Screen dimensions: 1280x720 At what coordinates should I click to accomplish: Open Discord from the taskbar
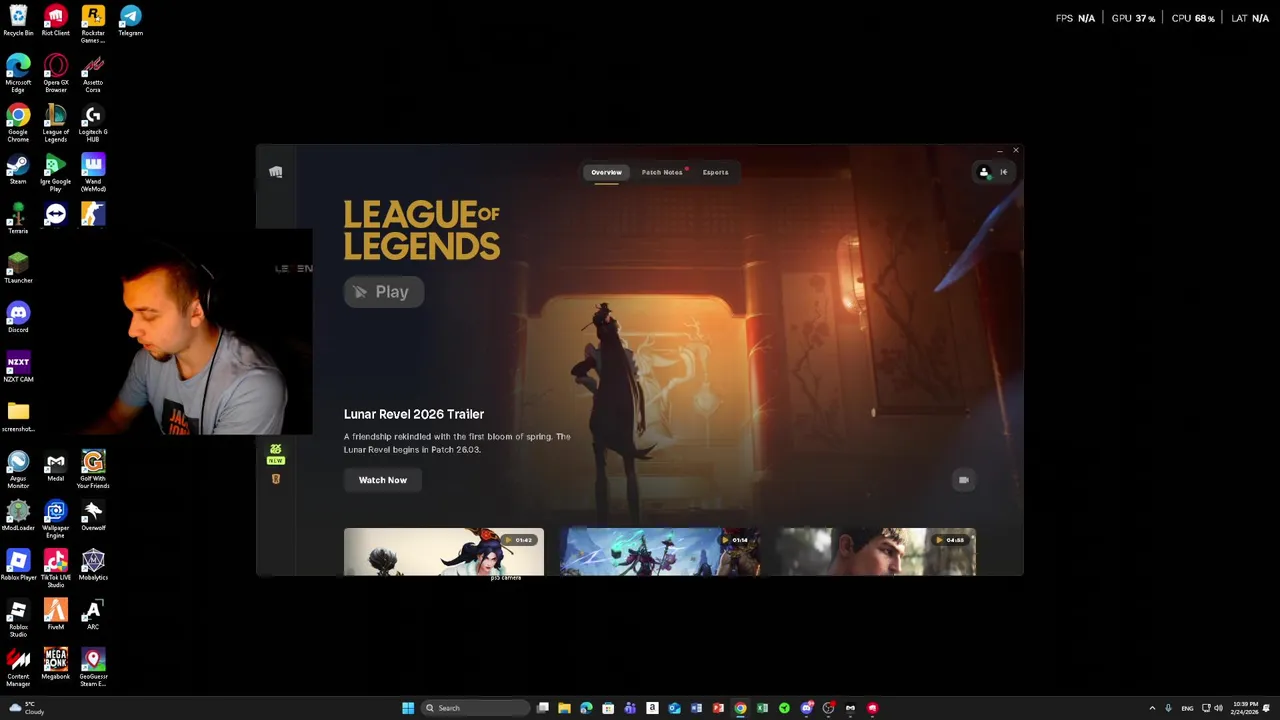tap(806, 708)
